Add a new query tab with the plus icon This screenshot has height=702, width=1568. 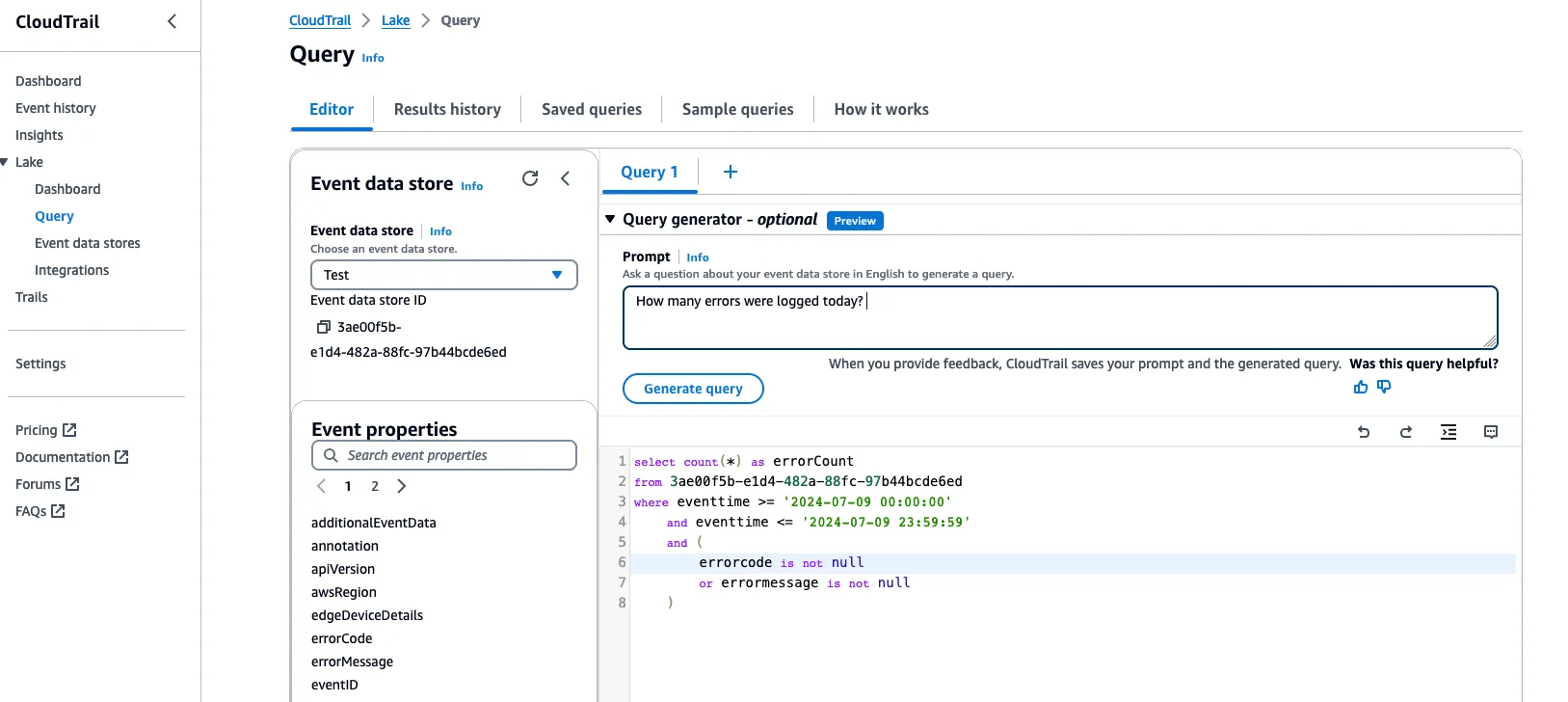click(x=731, y=172)
